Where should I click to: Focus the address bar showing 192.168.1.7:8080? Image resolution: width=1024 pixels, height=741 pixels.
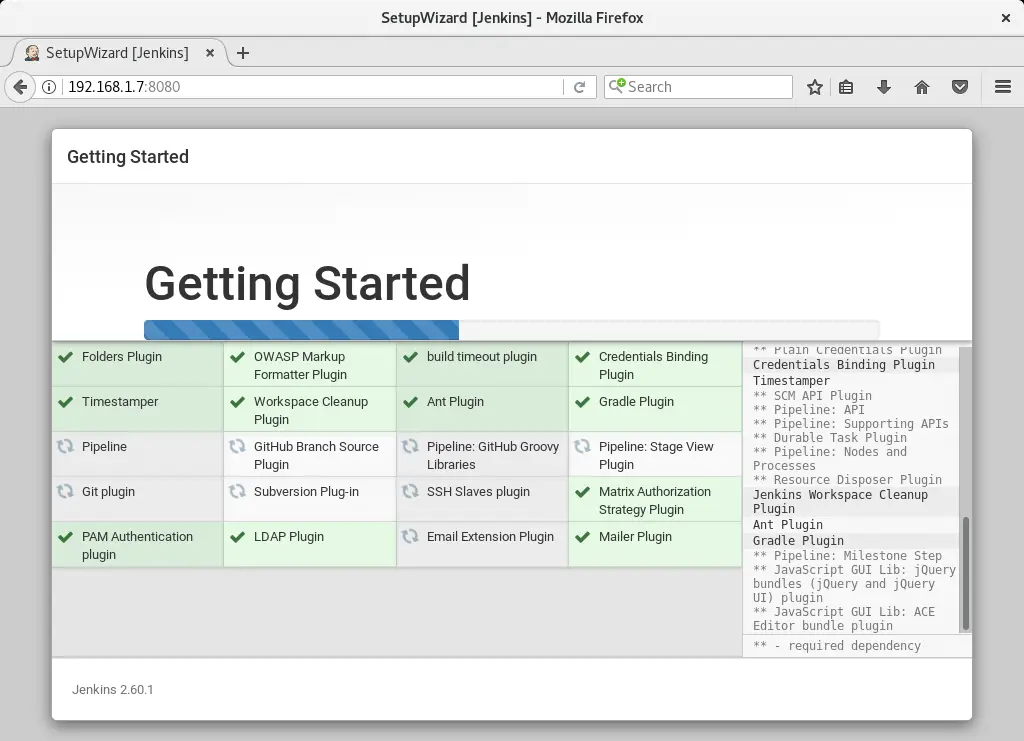[x=313, y=87]
